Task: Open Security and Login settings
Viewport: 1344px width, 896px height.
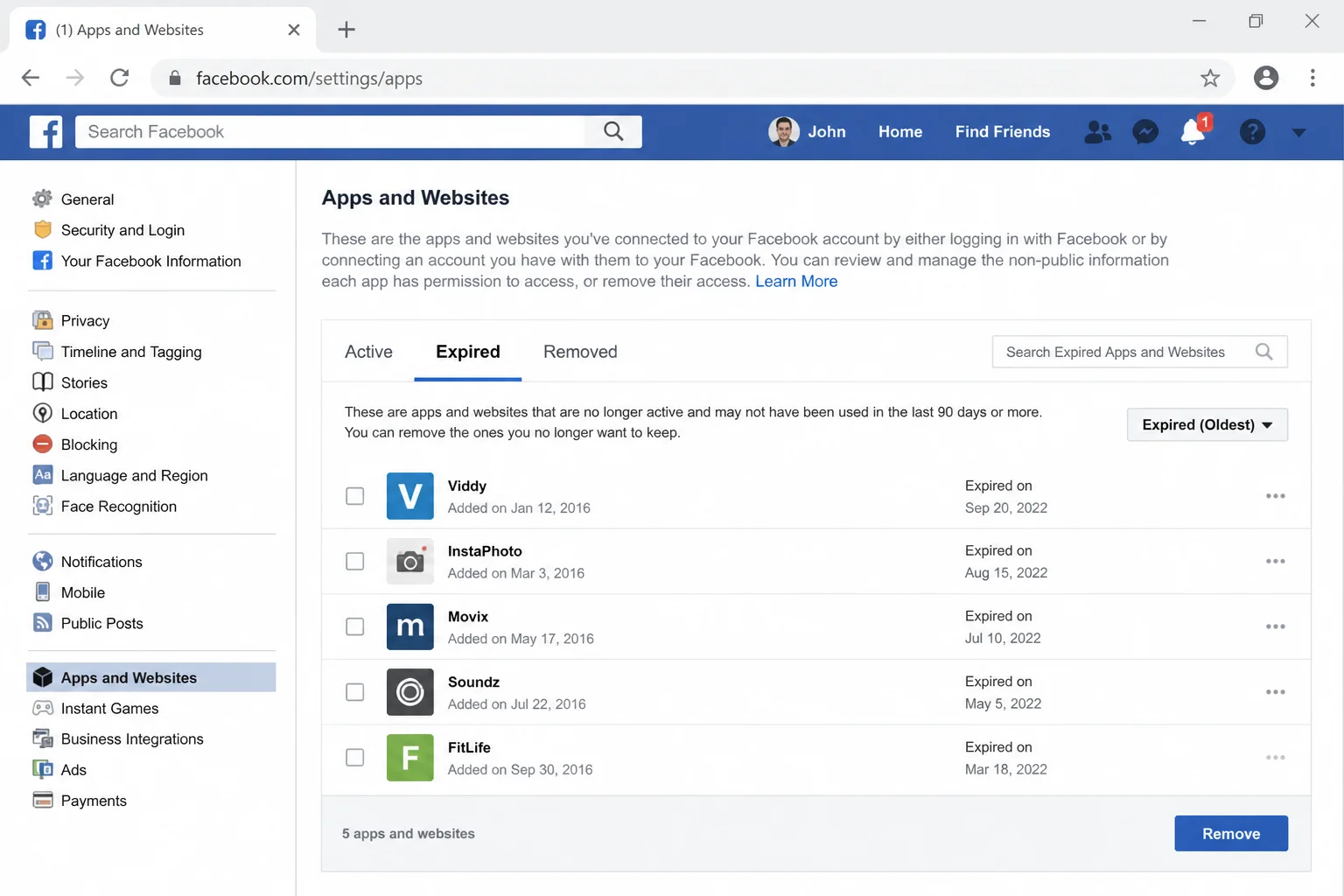Action: click(x=122, y=230)
